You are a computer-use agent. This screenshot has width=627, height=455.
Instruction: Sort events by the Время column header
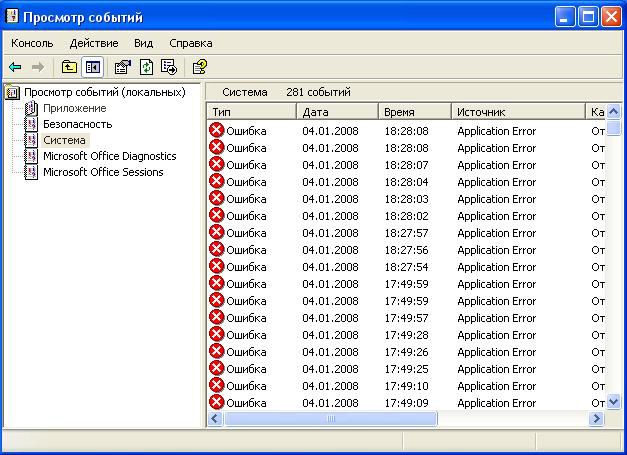click(x=414, y=112)
